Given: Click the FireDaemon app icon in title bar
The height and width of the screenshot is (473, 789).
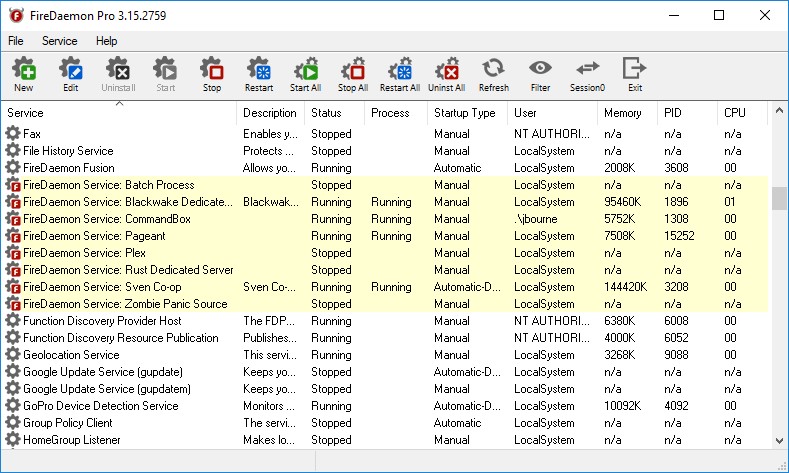Looking at the screenshot, I should 16,16.
